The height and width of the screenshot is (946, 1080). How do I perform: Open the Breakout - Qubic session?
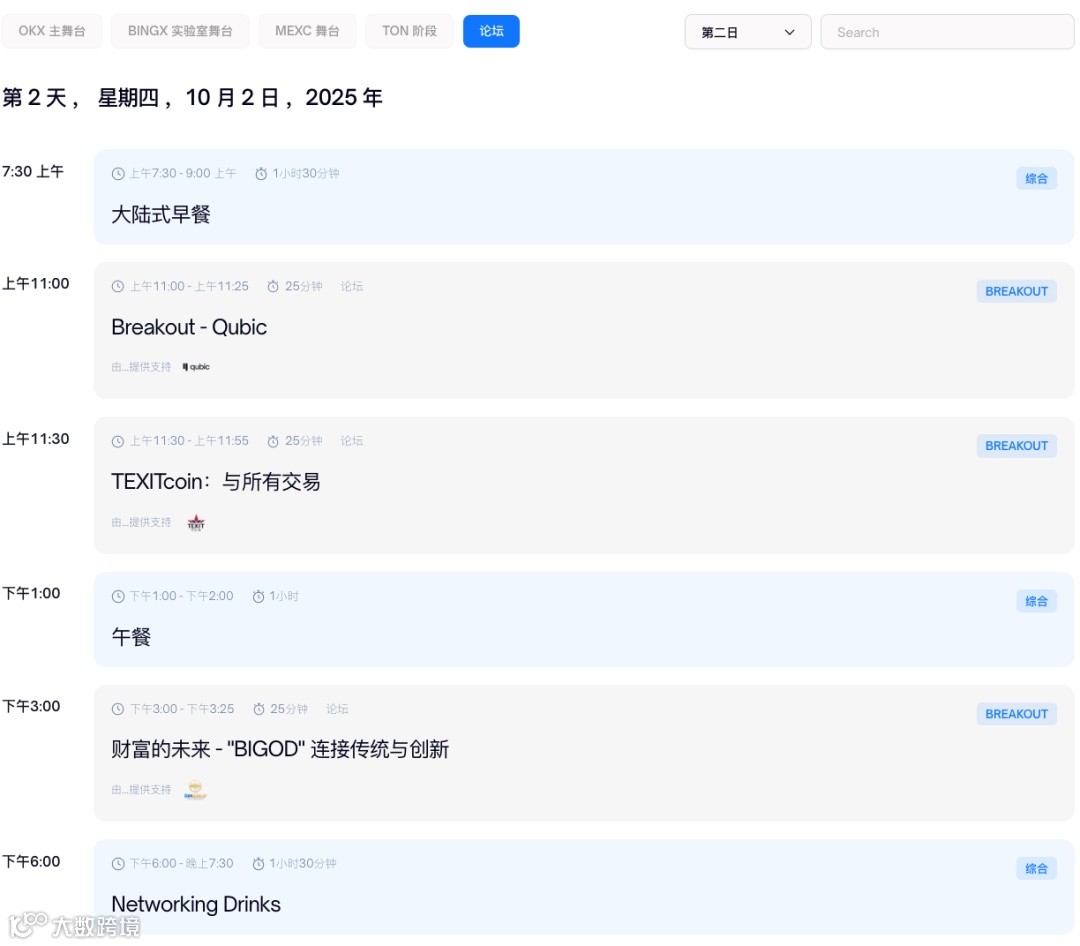(189, 327)
